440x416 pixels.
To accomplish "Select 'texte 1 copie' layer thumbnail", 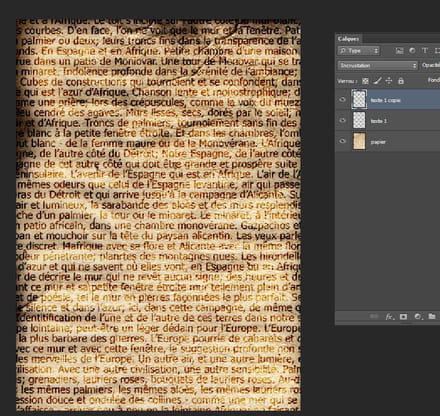I will tap(359, 99).
